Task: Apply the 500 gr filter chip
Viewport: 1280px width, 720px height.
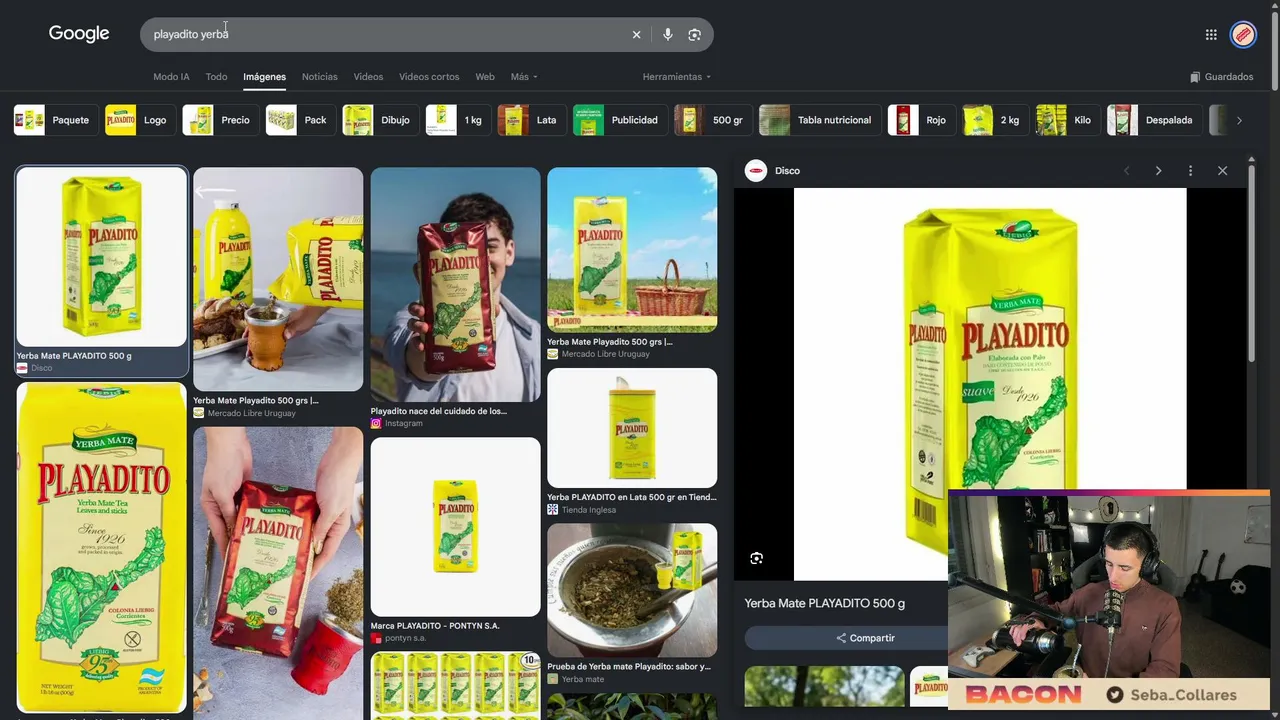Action: (x=713, y=120)
